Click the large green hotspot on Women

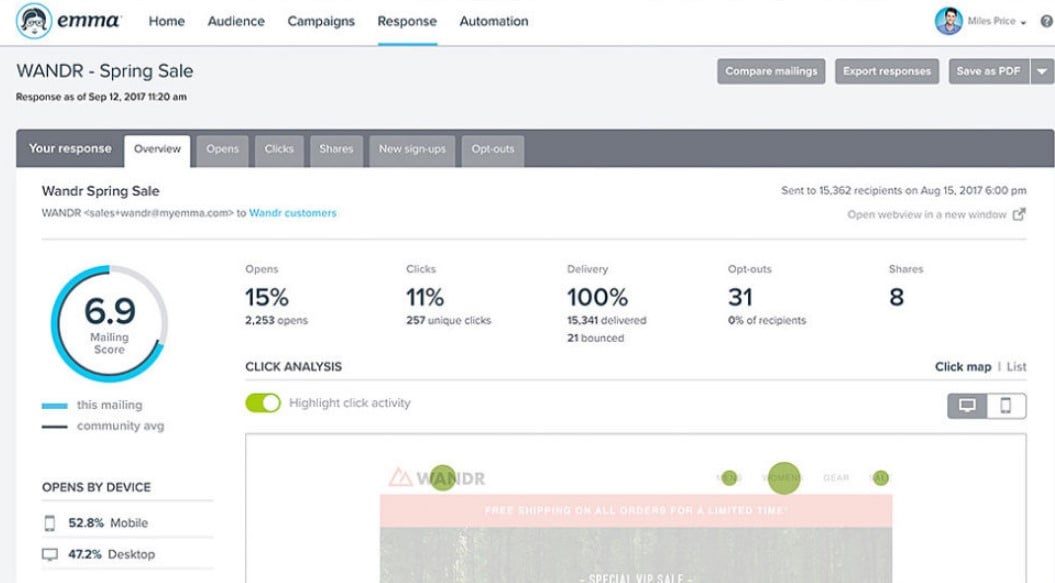click(x=784, y=478)
